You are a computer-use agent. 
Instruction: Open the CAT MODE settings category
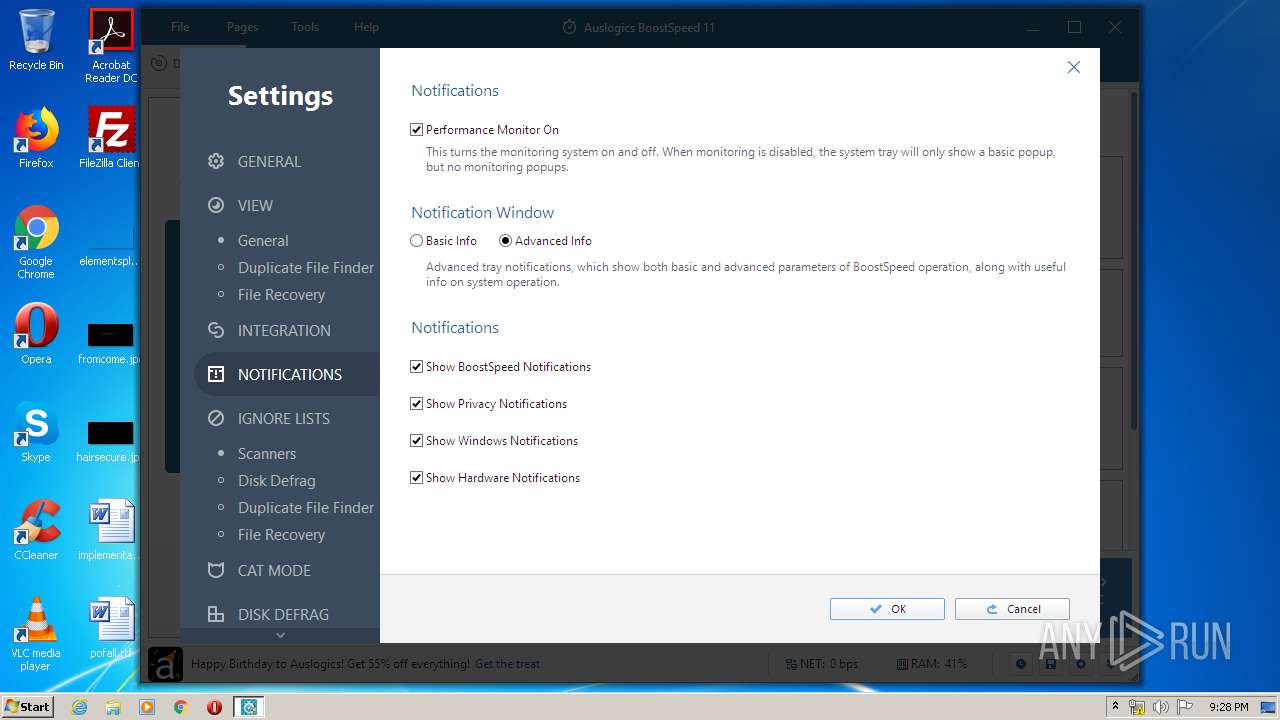point(274,570)
